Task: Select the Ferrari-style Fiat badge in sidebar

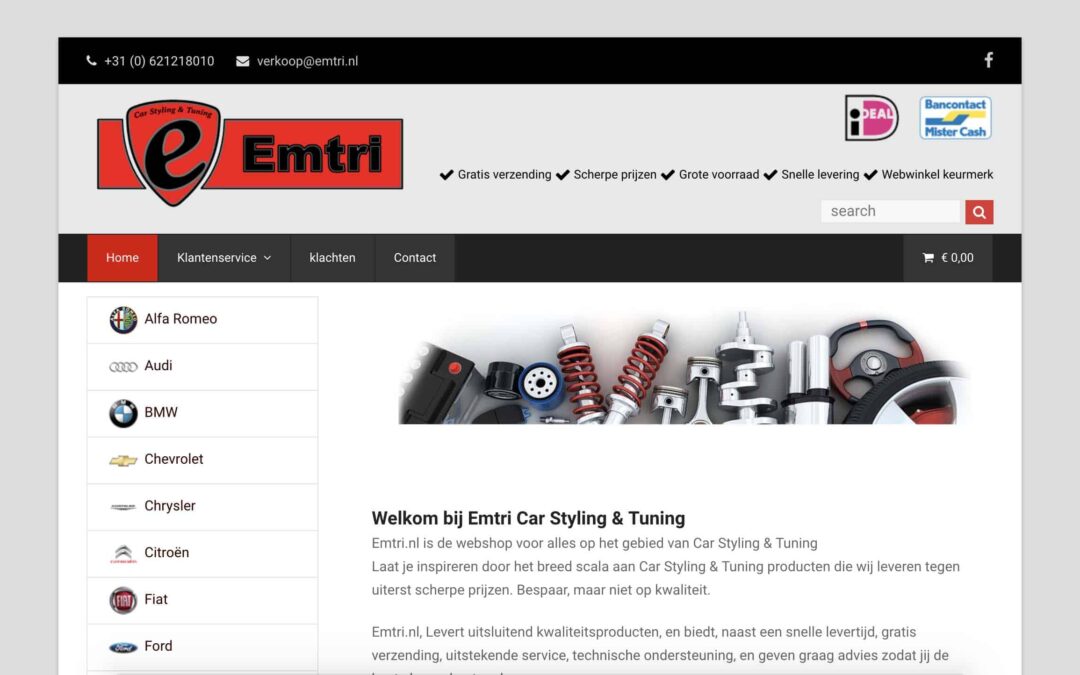Action: click(x=121, y=599)
